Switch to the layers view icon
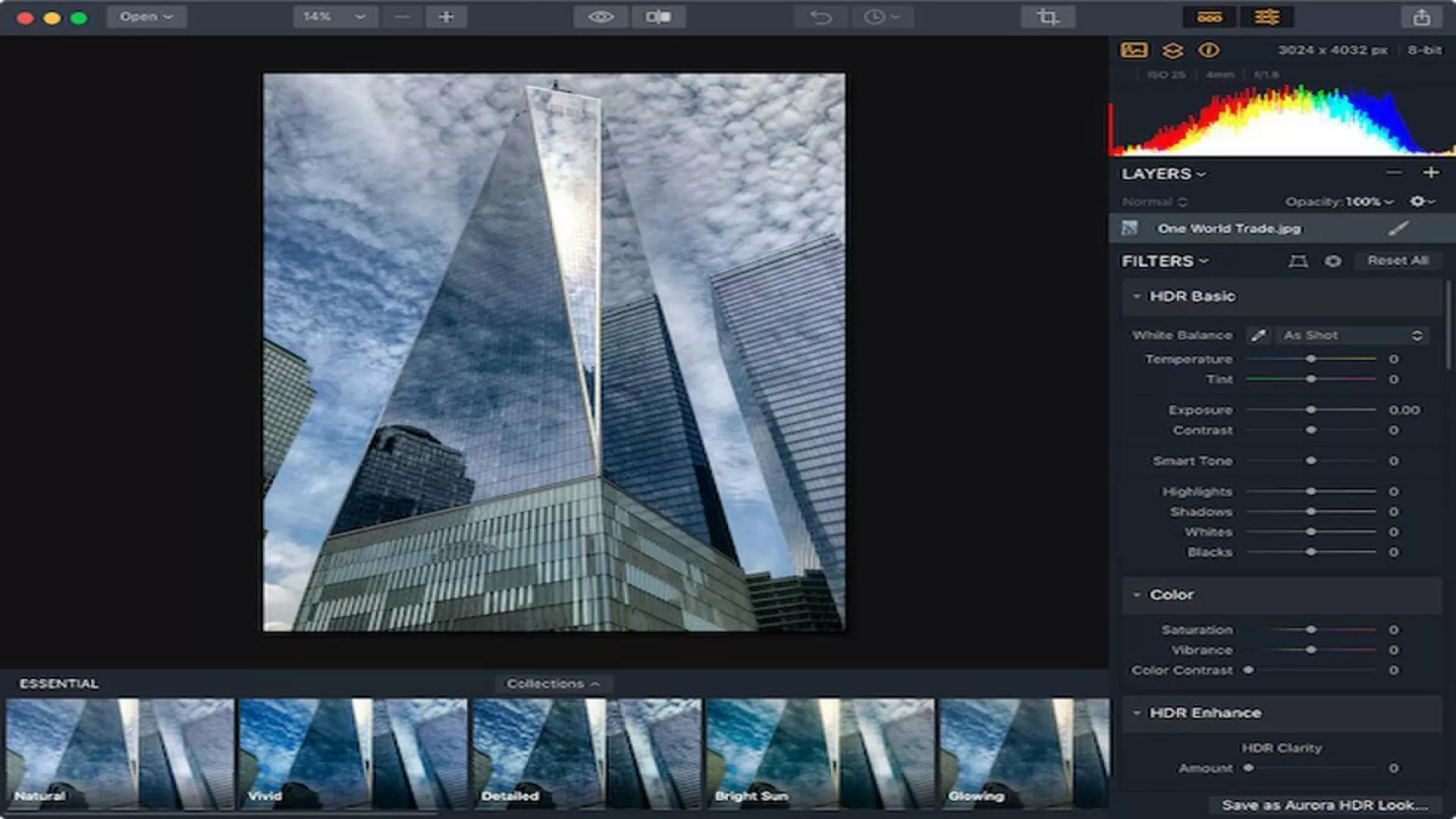 tap(1172, 50)
